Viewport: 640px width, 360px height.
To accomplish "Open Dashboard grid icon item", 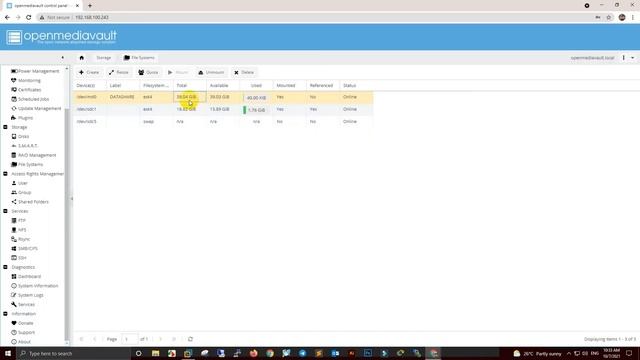I will click(x=26, y=276).
